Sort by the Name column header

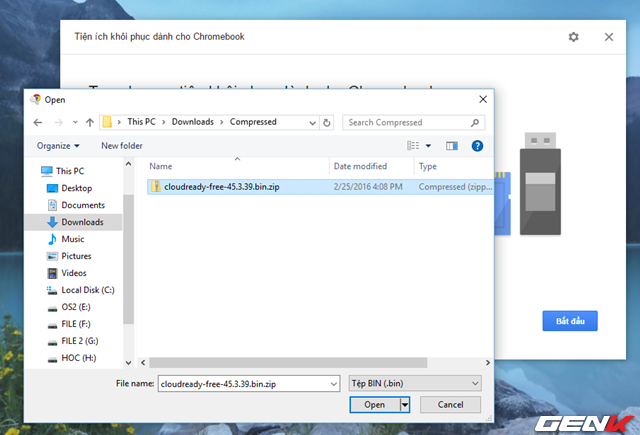(x=160, y=166)
